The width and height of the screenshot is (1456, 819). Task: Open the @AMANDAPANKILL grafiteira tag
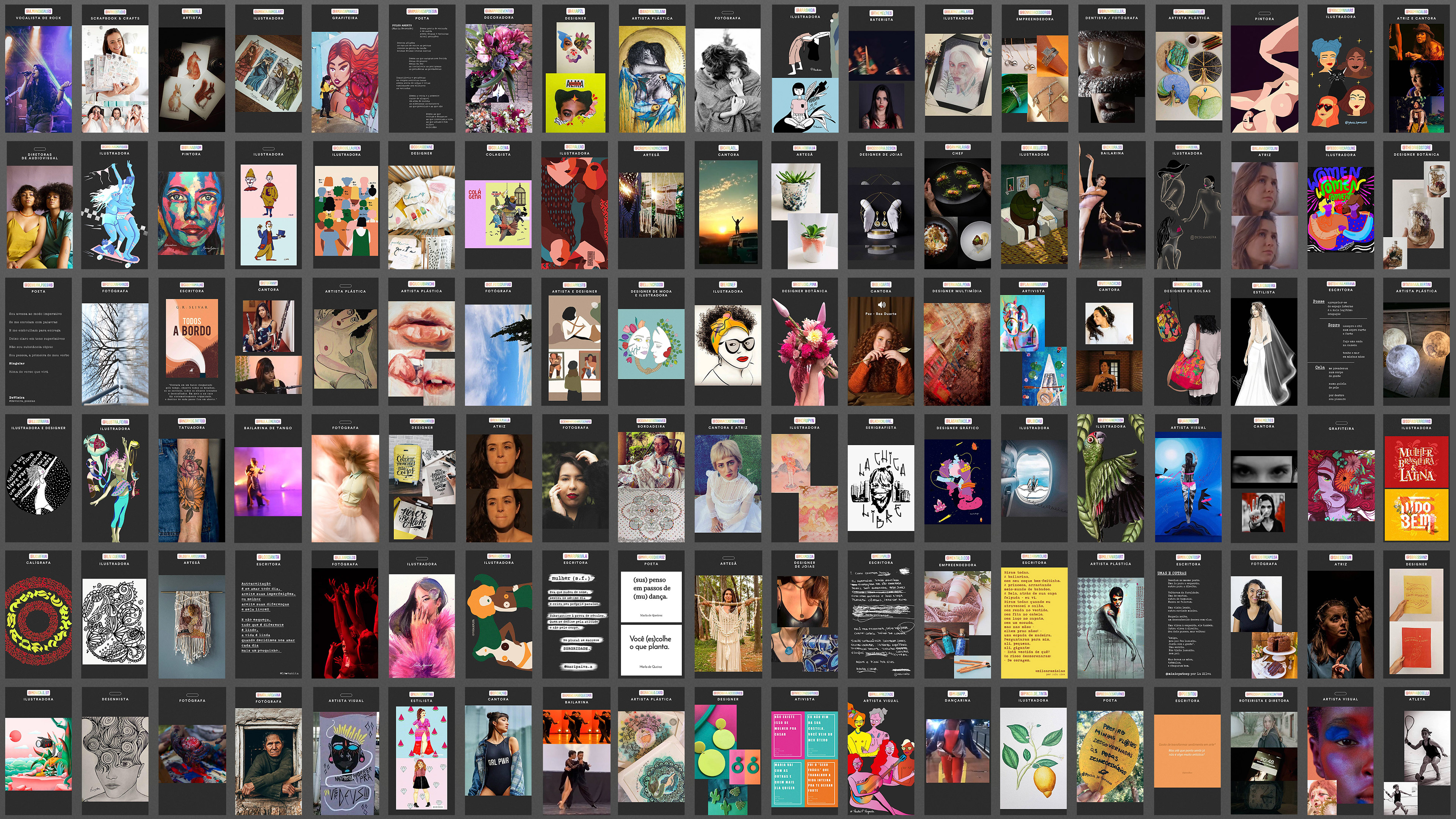(345, 11)
